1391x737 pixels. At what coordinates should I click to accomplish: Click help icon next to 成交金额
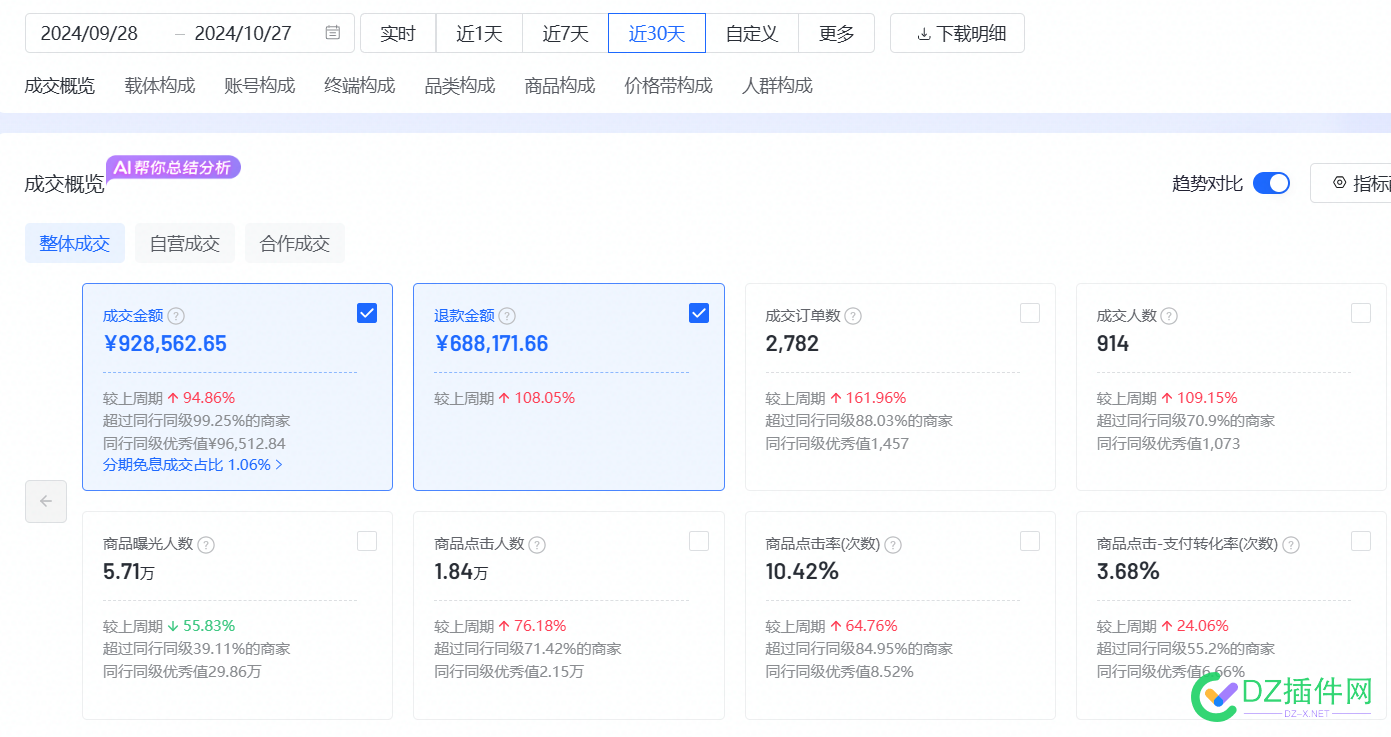[176, 316]
